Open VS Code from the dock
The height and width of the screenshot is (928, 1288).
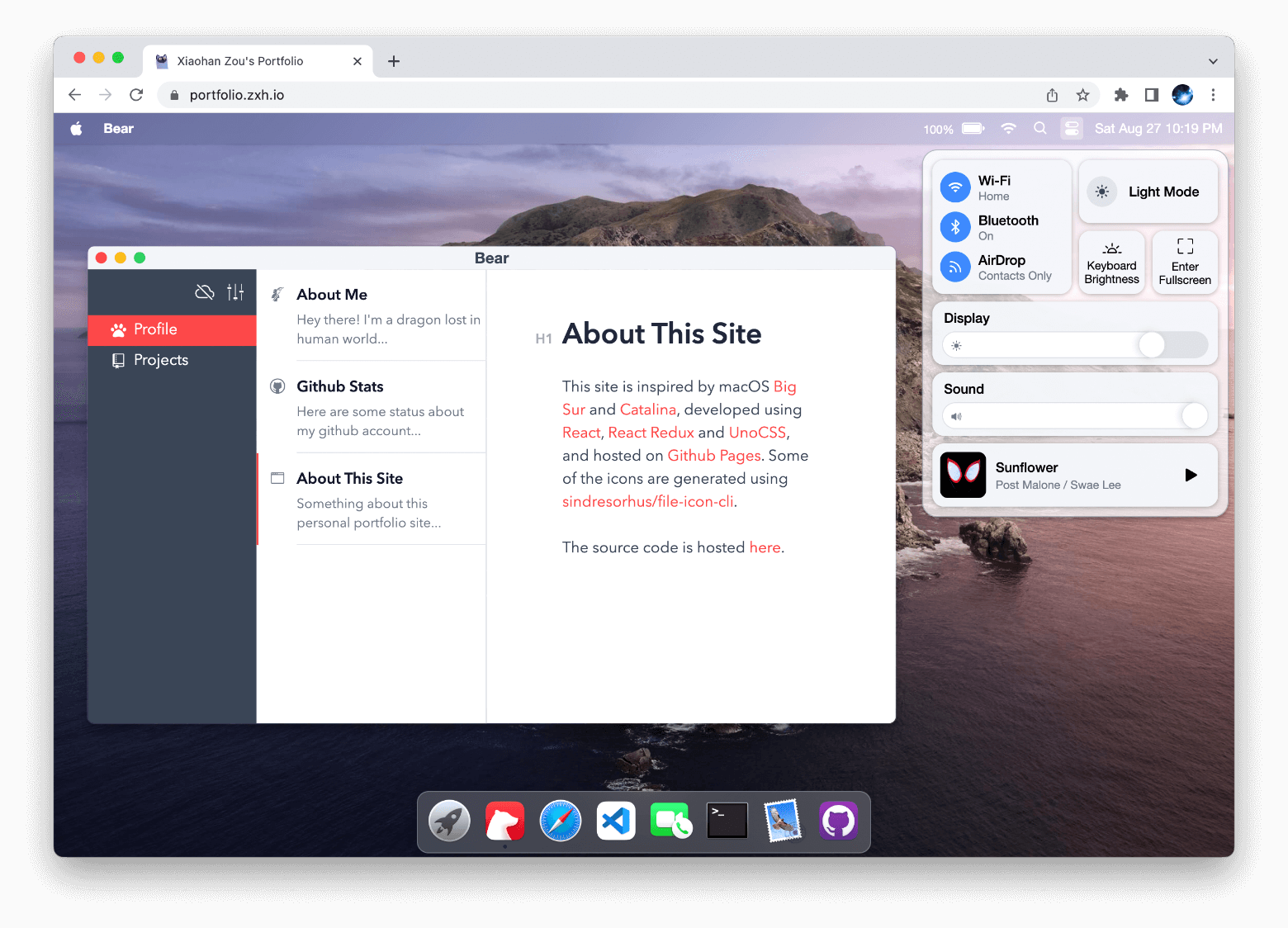(x=616, y=821)
